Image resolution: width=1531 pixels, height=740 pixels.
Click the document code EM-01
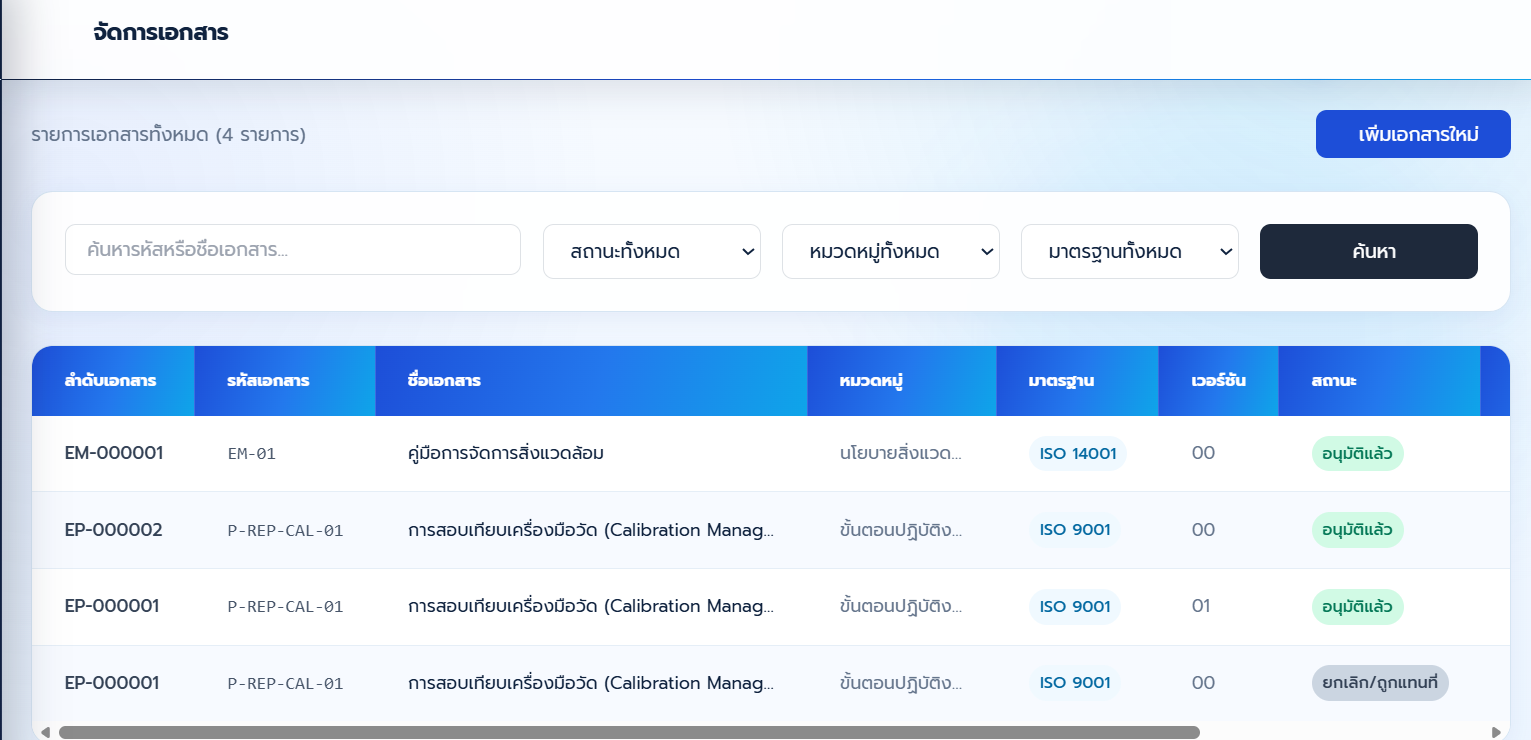point(252,454)
